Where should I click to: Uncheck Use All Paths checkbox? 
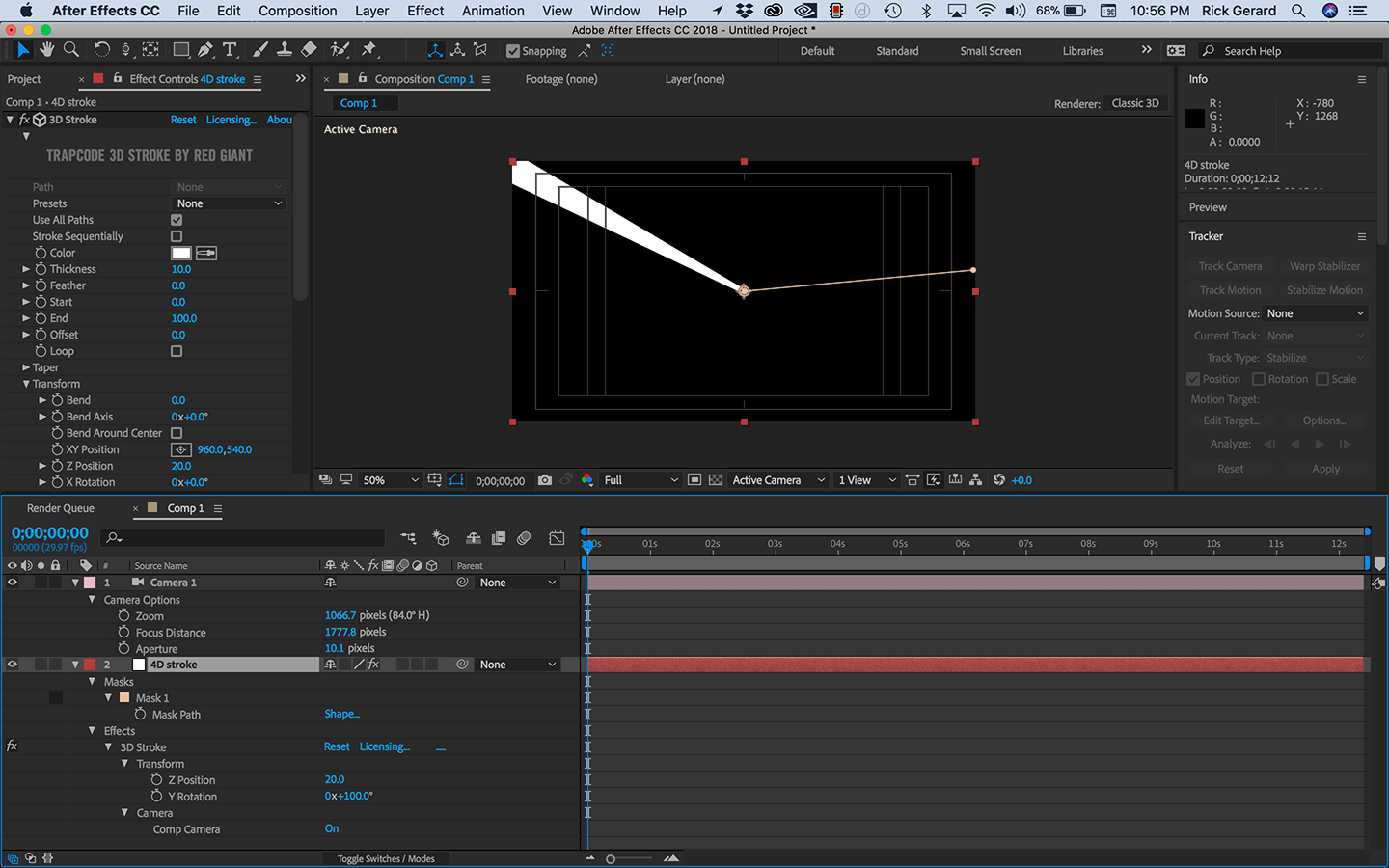tap(177, 220)
